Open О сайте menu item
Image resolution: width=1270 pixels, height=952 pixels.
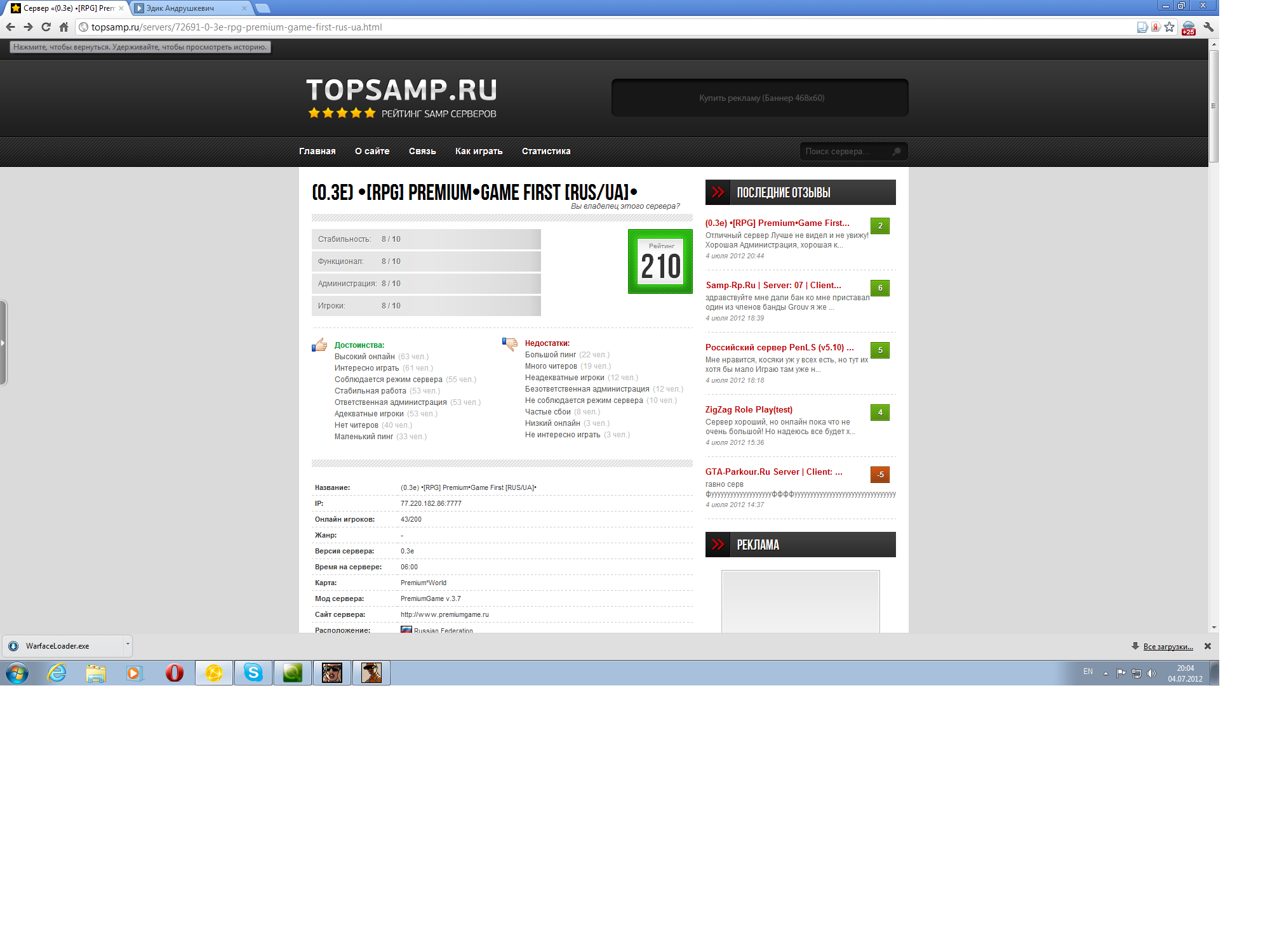click(x=372, y=151)
